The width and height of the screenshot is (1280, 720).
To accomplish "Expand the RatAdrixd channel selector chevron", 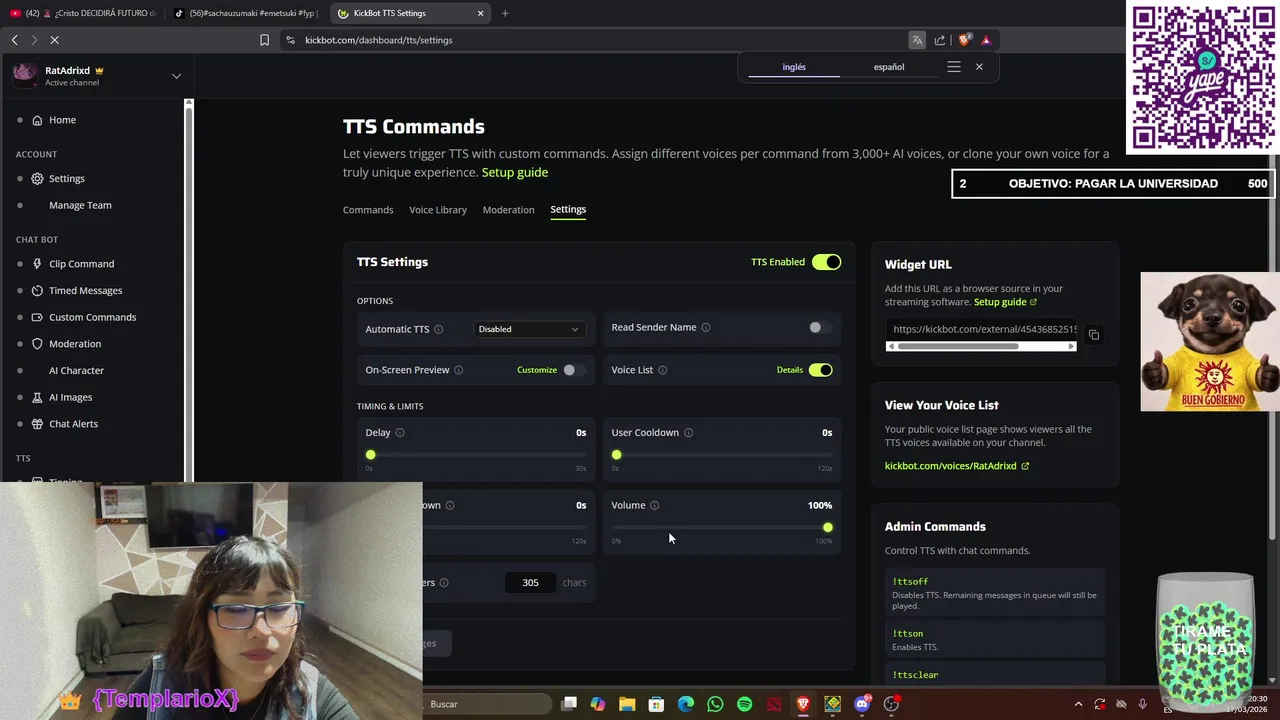I will [176, 76].
